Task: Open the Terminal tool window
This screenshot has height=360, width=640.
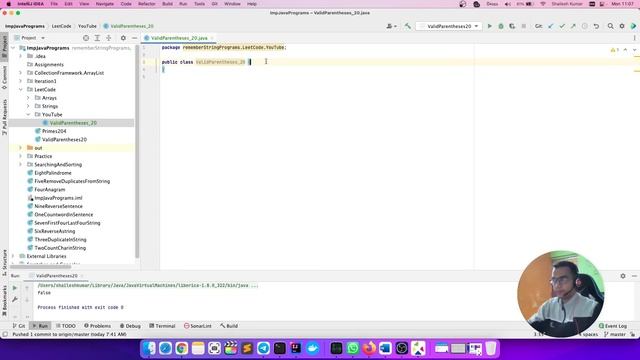Action: pyautogui.click(x=162, y=326)
